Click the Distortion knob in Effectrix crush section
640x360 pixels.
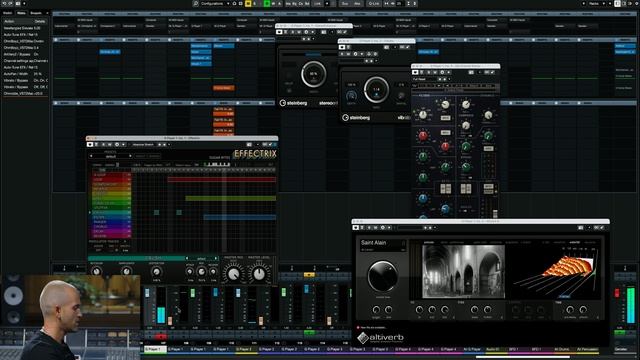156,271
